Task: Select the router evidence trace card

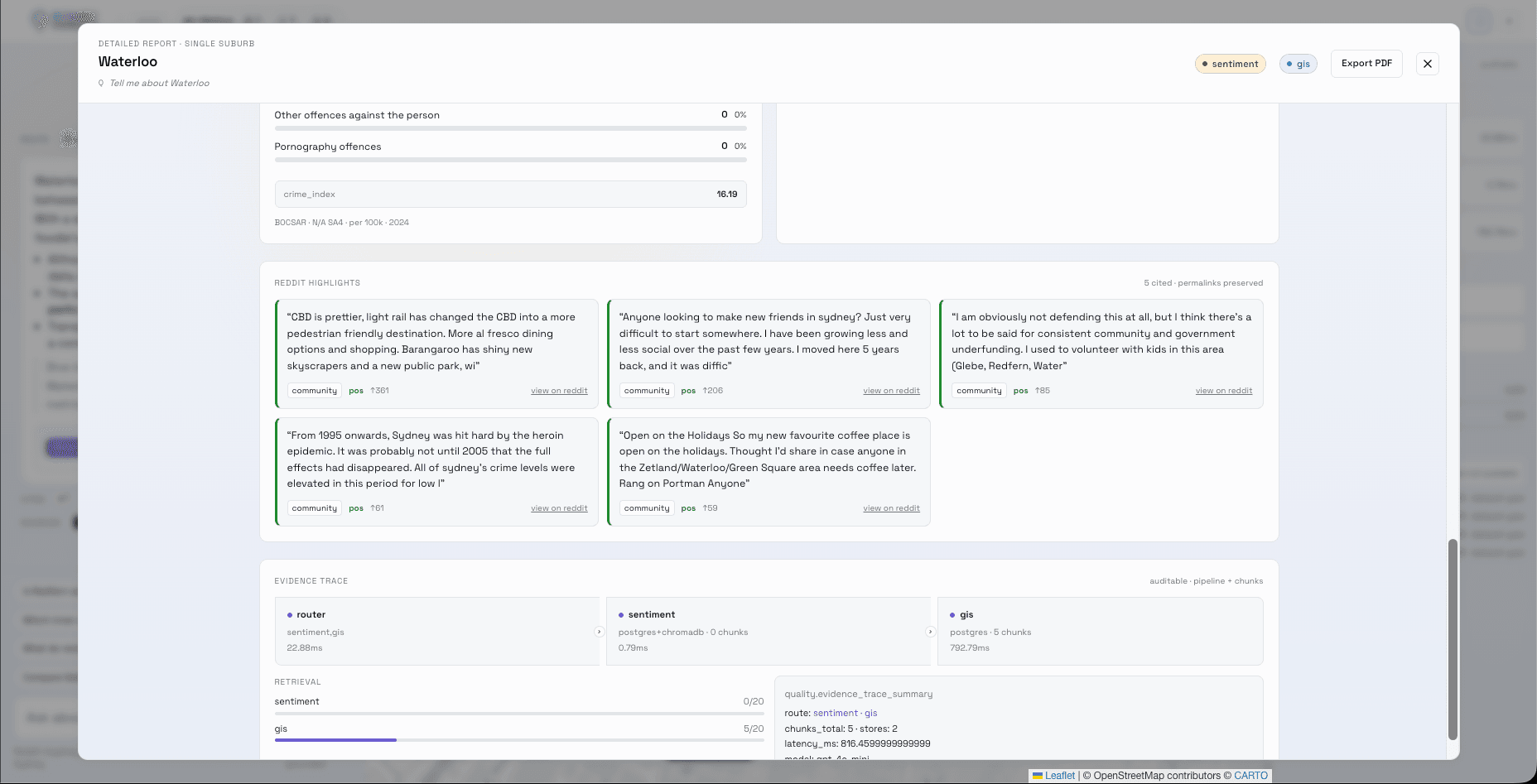Action: (x=436, y=631)
